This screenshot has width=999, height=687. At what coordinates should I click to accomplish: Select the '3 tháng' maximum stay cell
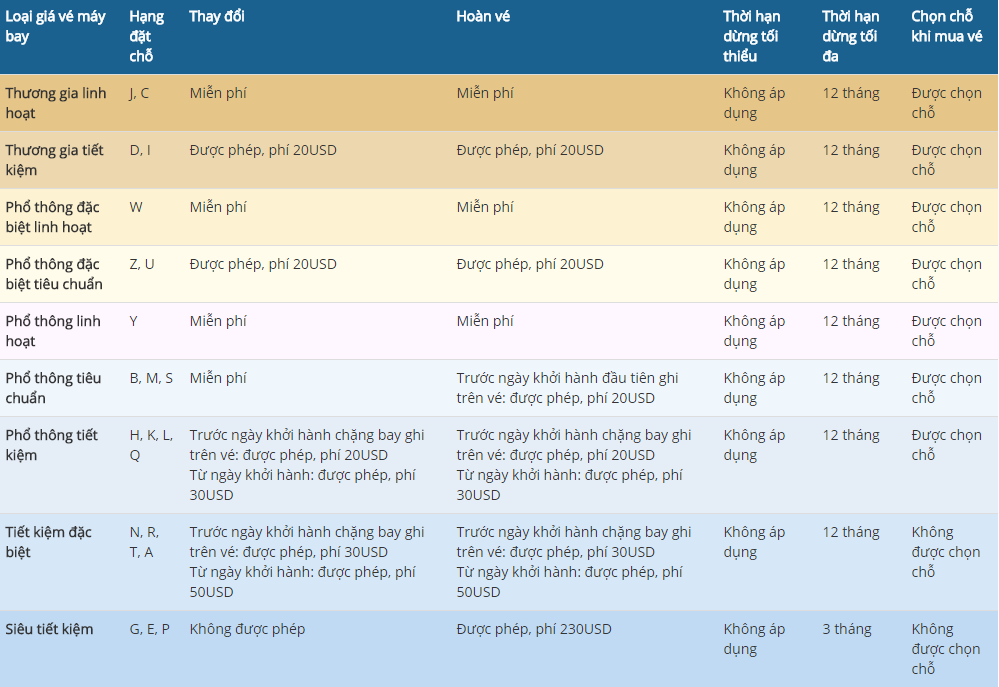click(846, 629)
